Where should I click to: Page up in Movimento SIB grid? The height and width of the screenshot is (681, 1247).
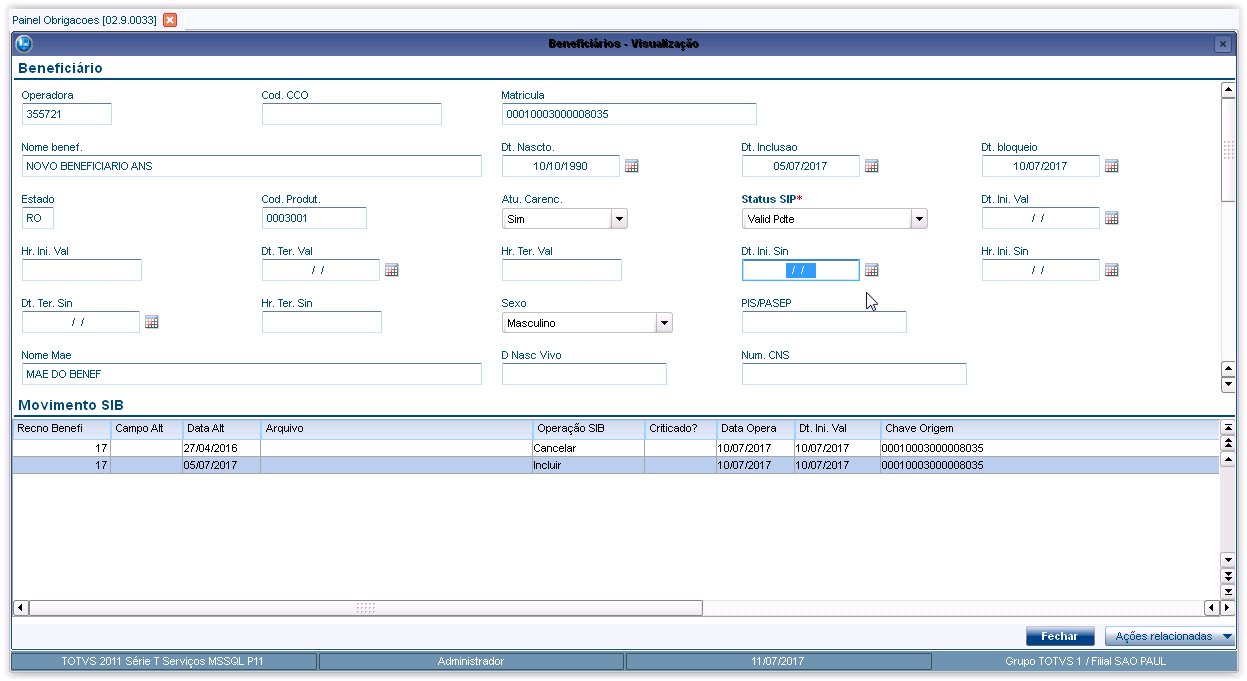(1228, 442)
